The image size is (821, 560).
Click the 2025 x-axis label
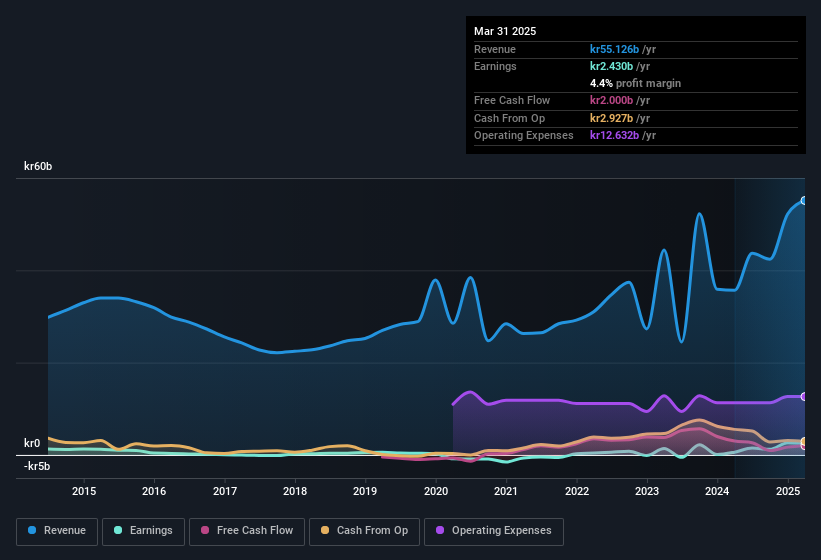pos(787,491)
